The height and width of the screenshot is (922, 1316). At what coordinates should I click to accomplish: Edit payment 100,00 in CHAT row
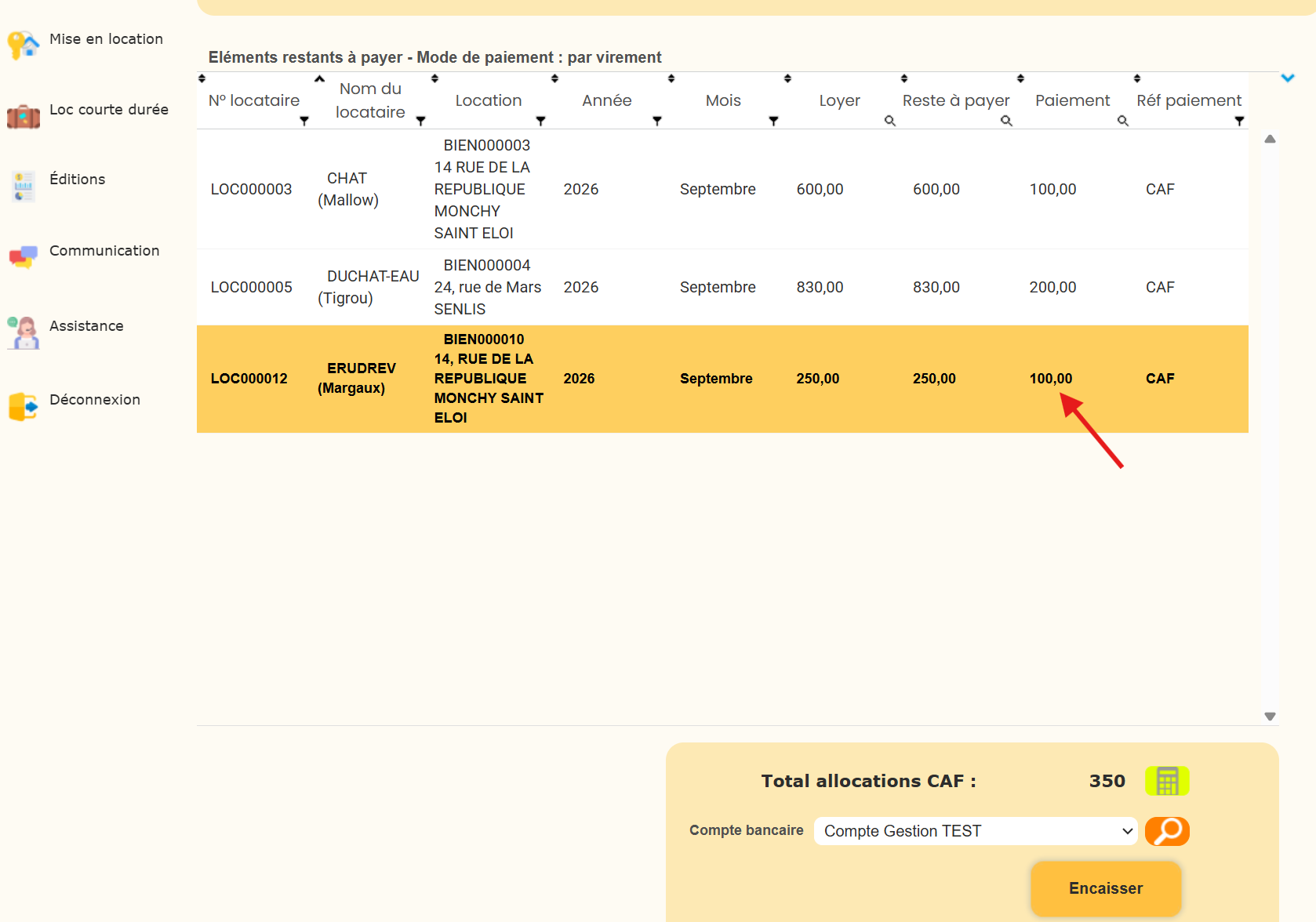(x=1052, y=189)
